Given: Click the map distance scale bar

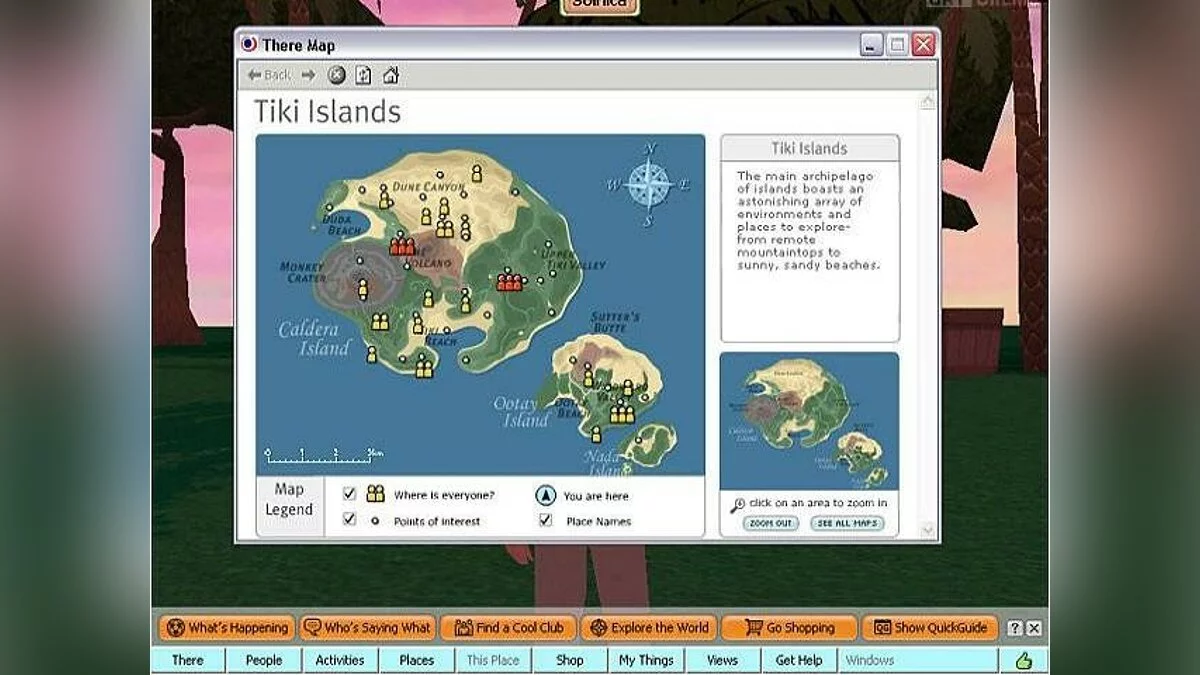Looking at the screenshot, I should (324, 456).
